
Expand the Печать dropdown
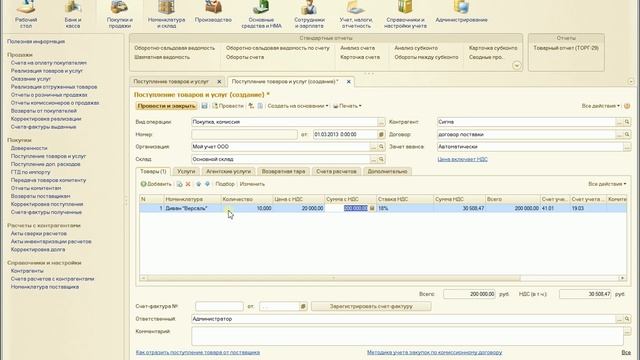347,106
